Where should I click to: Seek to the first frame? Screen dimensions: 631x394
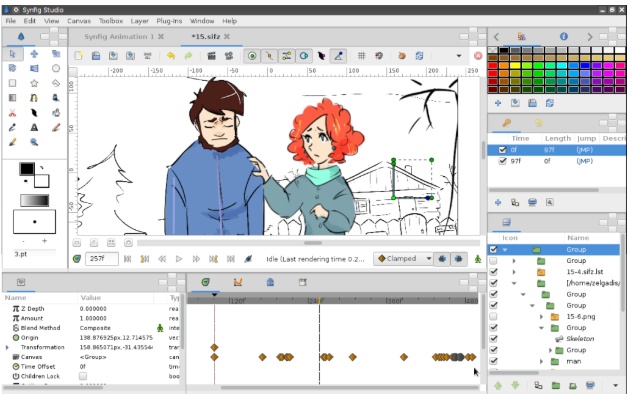pos(127,259)
